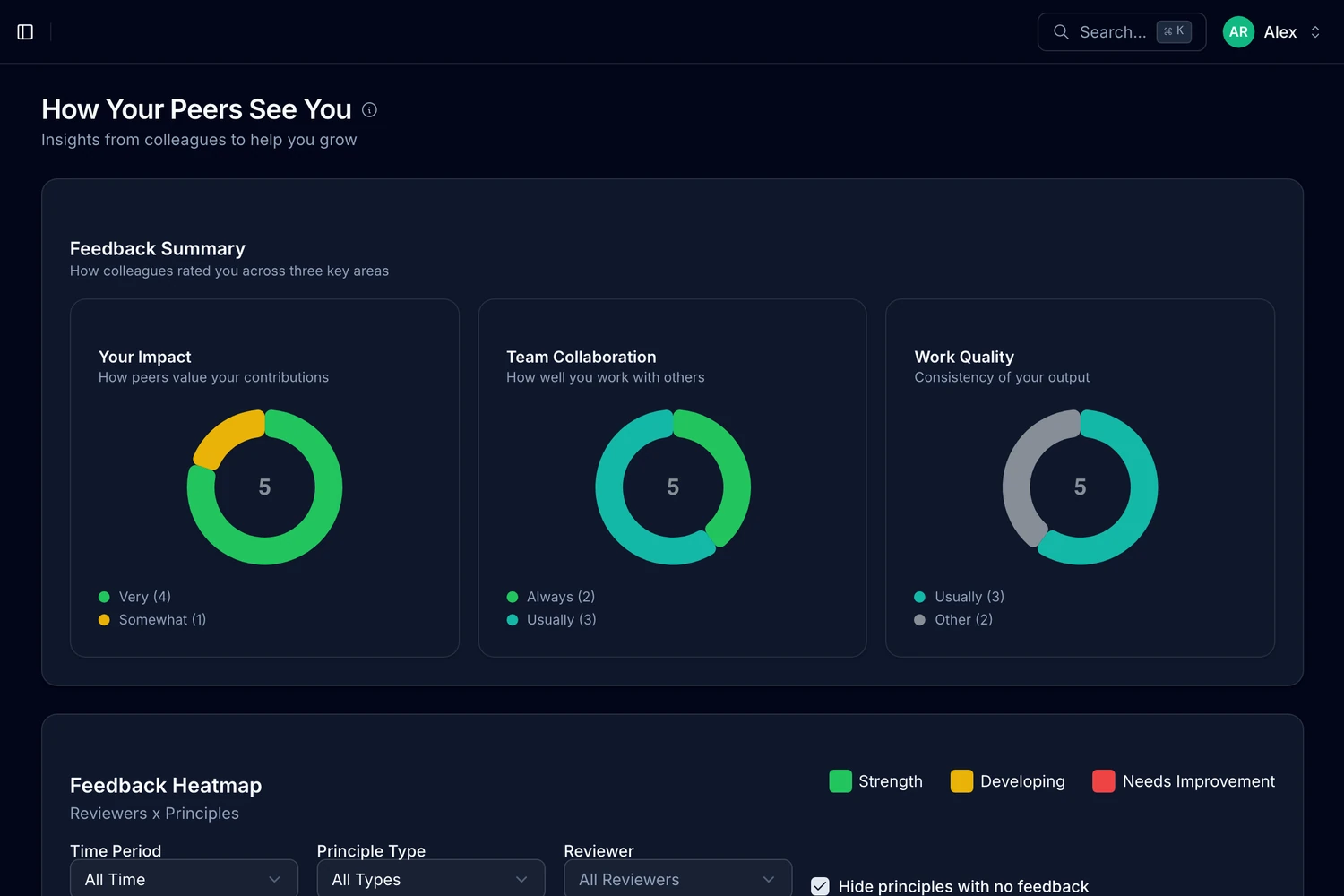
Task: Click the Reviewers x Principles subtitle
Action: pos(154,814)
